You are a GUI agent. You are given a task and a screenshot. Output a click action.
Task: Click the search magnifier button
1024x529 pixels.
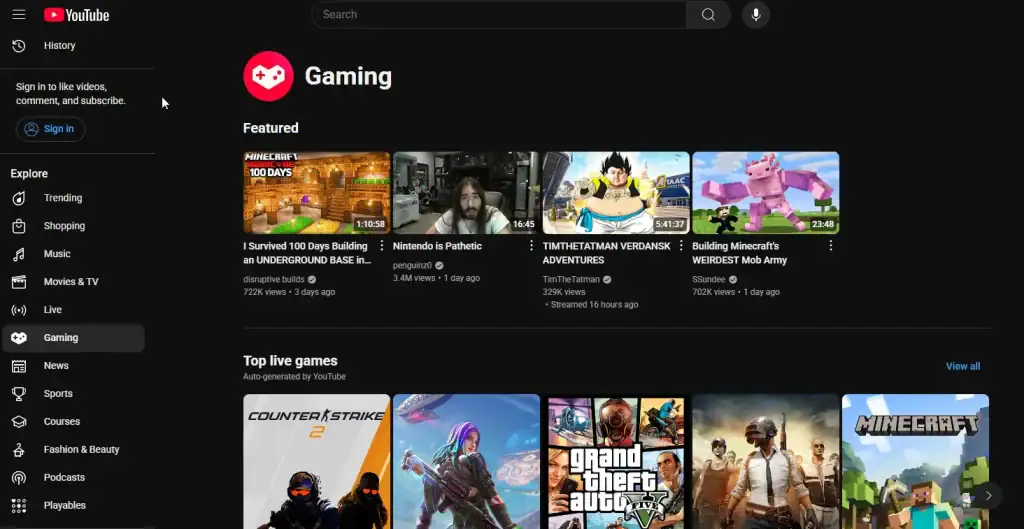pyautogui.click(x=708, y=14)
